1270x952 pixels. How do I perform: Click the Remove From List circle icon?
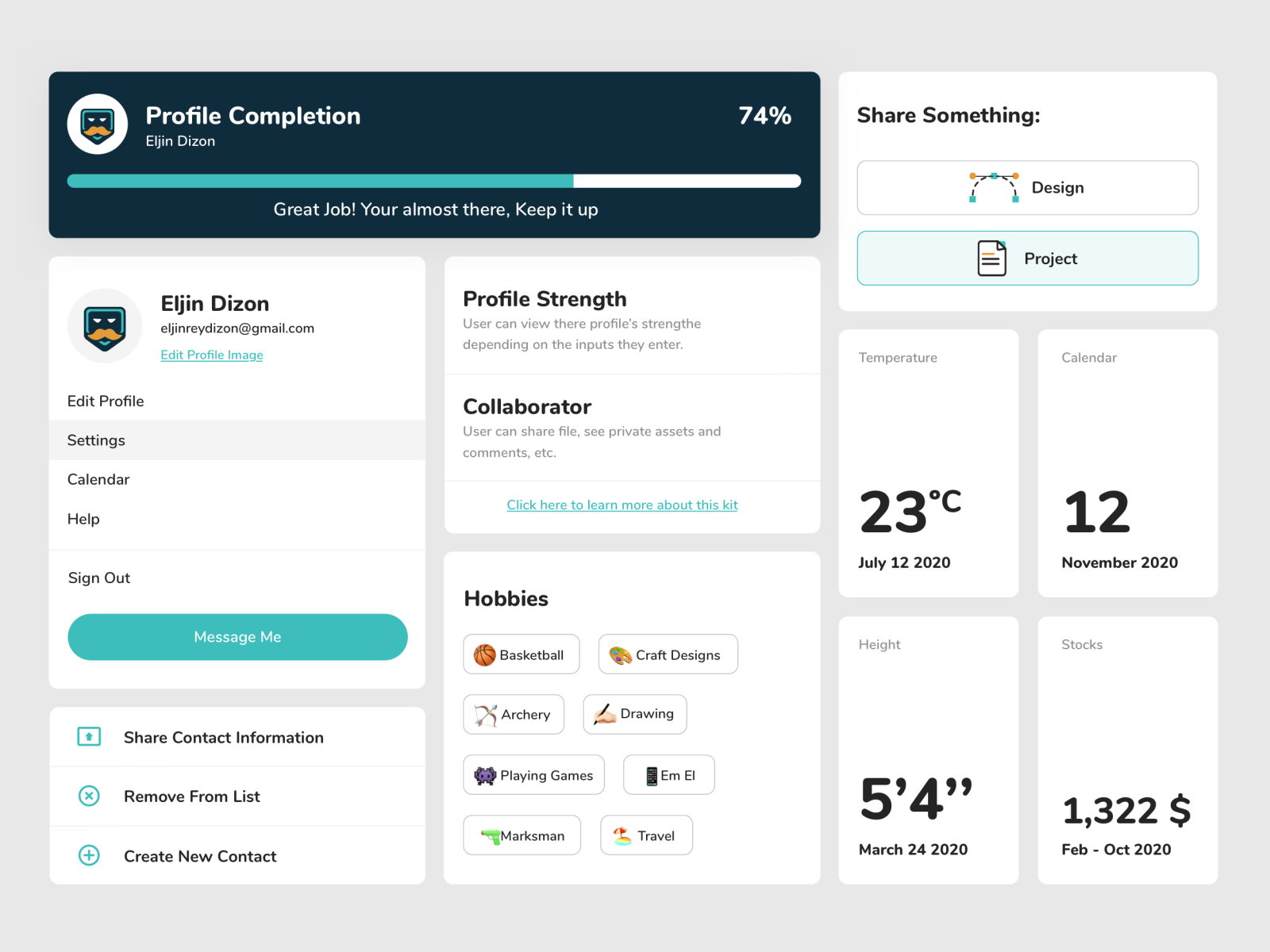click(x=89, y=797)
